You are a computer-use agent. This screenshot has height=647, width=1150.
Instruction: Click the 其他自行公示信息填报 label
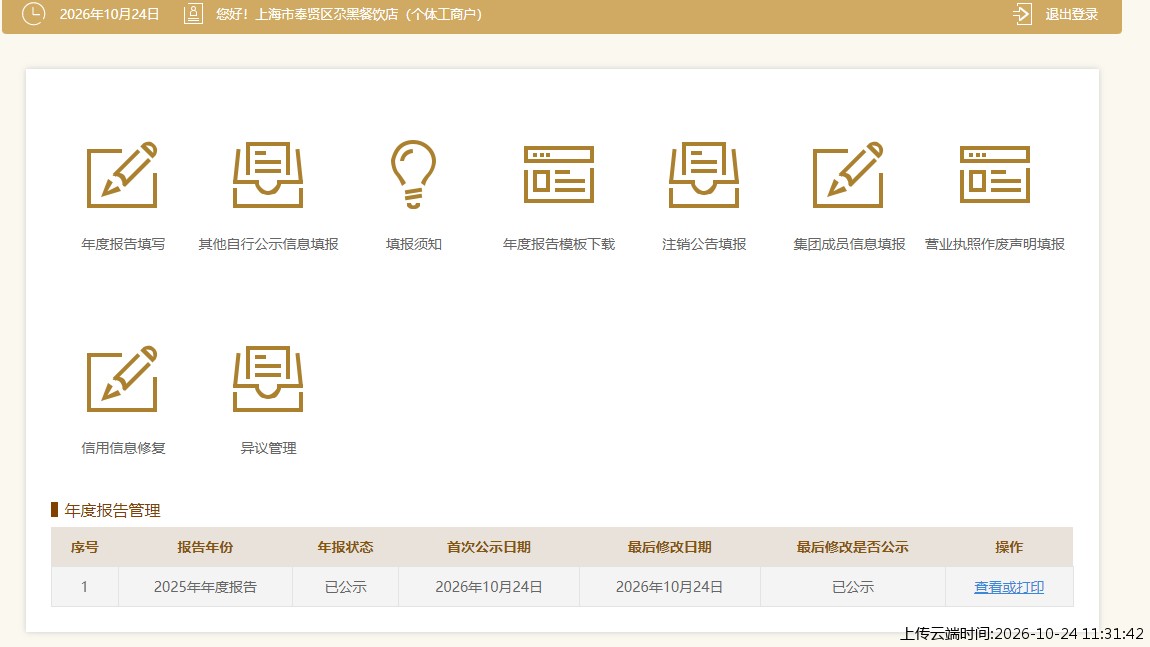[x=268, y=244]
